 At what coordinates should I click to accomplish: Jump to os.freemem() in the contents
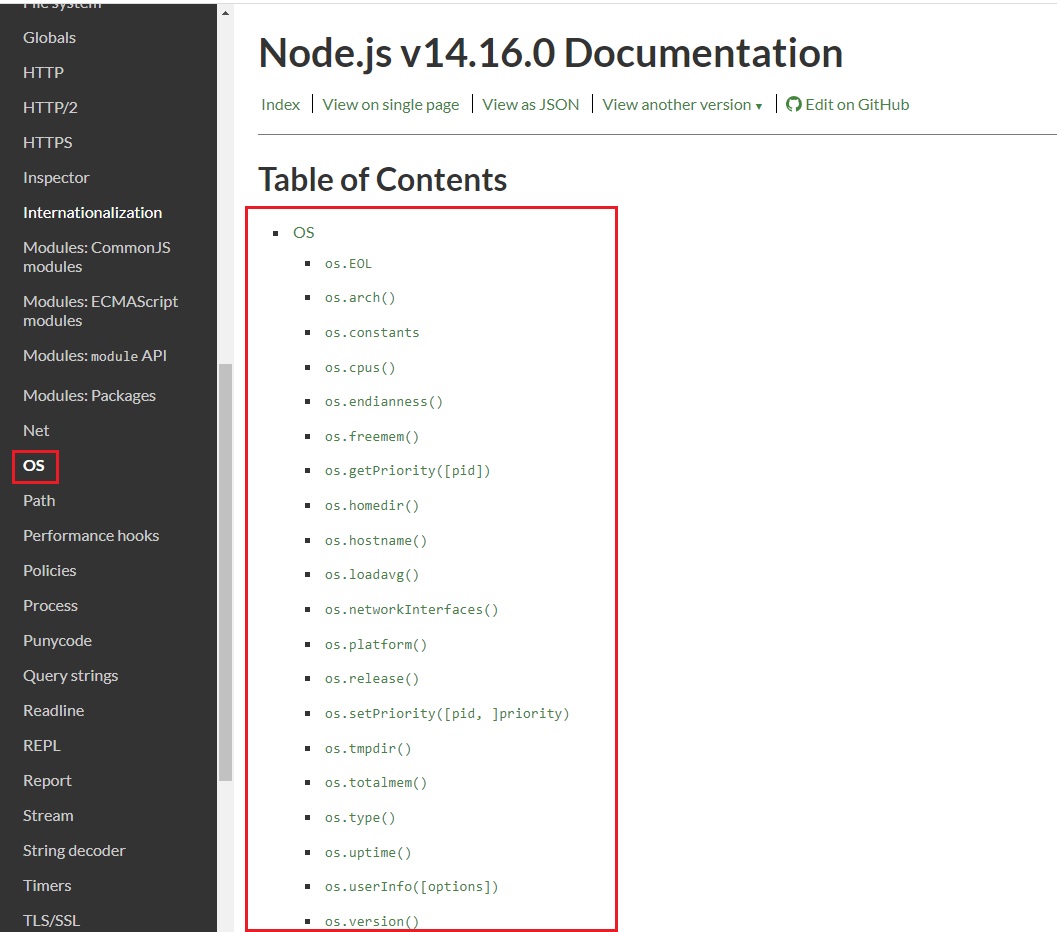(372, 437)
